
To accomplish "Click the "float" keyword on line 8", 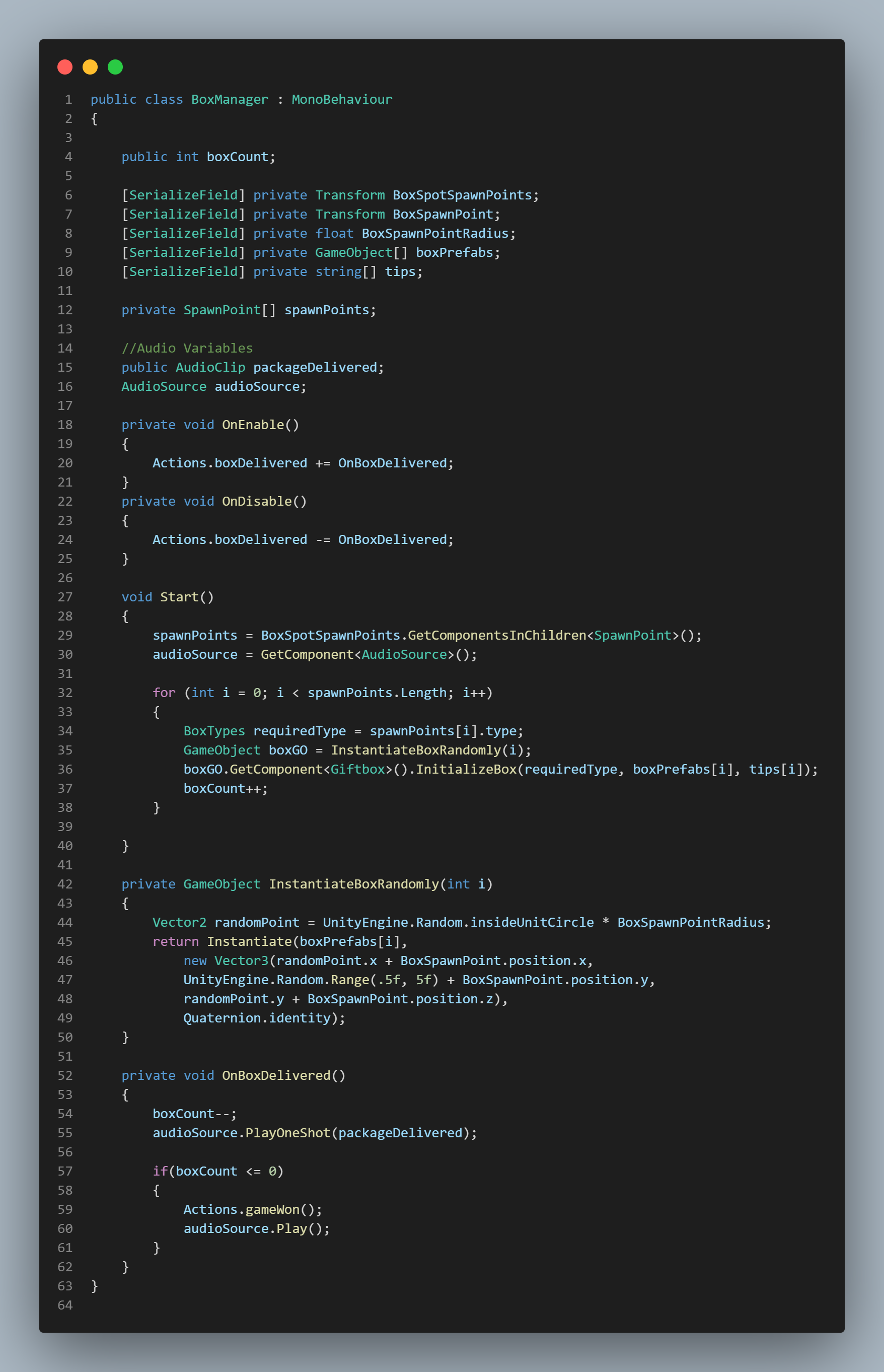I will [335, 233].
